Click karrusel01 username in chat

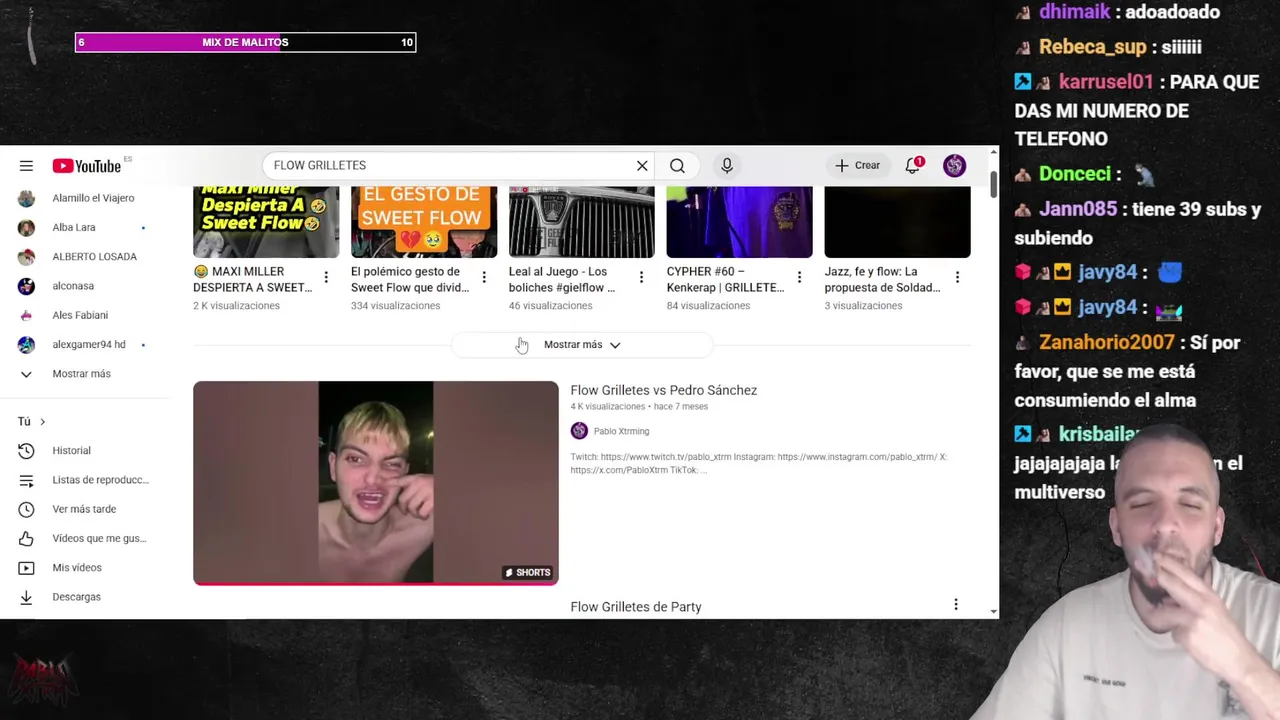click(x=1106, y=82)
